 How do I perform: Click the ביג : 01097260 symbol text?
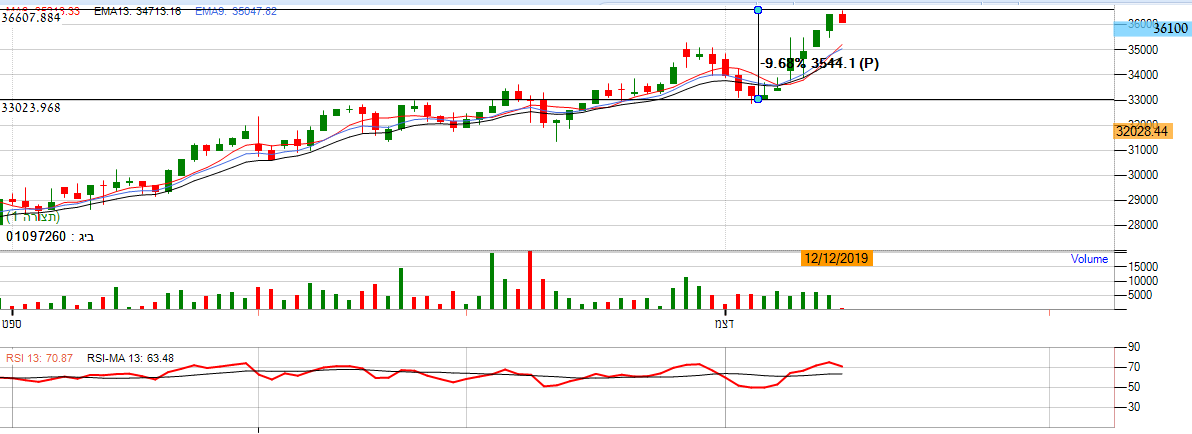coord(50,236)
